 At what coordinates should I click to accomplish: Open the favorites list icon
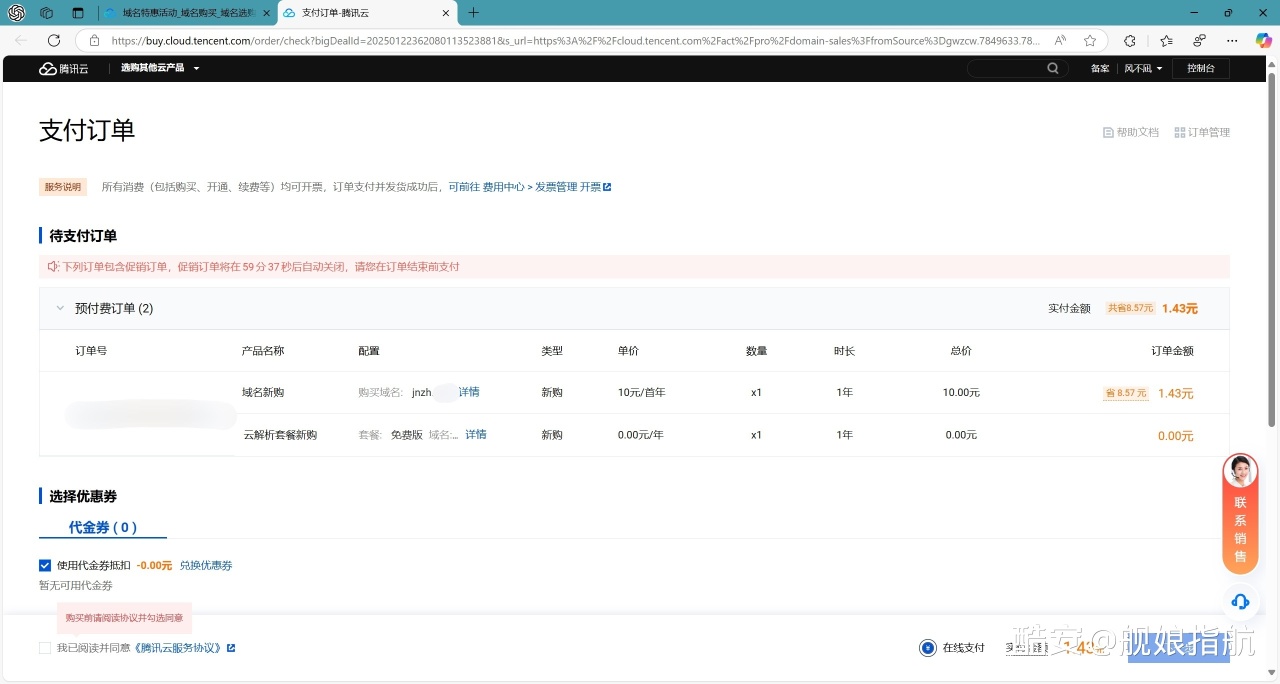coord(1167,41)
